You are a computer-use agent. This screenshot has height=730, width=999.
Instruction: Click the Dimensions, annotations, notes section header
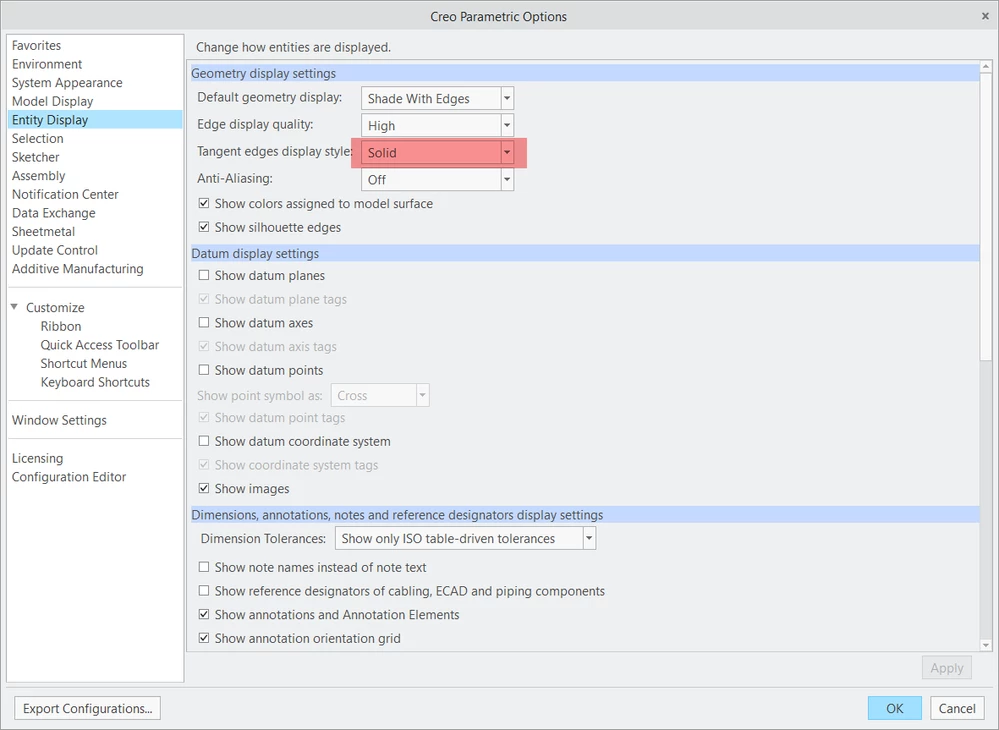point(585,515)
